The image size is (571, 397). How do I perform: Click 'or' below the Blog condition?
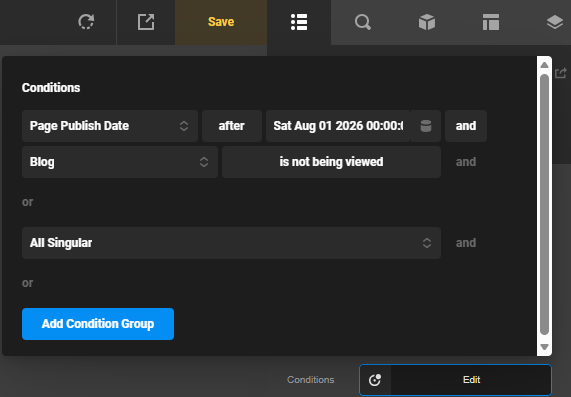pyautogui.click(x=27, y=202)
